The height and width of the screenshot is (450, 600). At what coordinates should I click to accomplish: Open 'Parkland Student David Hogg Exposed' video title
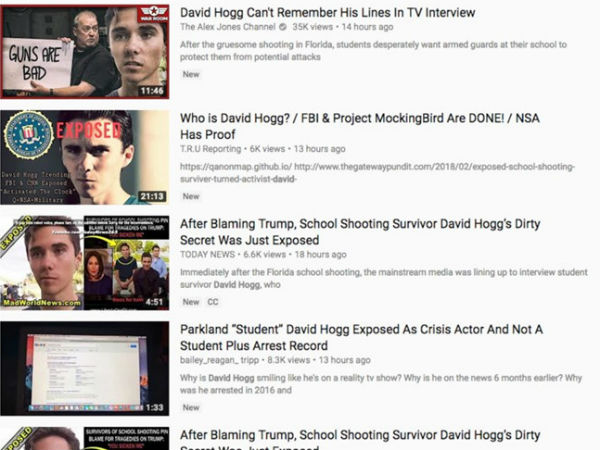point(361,338)
